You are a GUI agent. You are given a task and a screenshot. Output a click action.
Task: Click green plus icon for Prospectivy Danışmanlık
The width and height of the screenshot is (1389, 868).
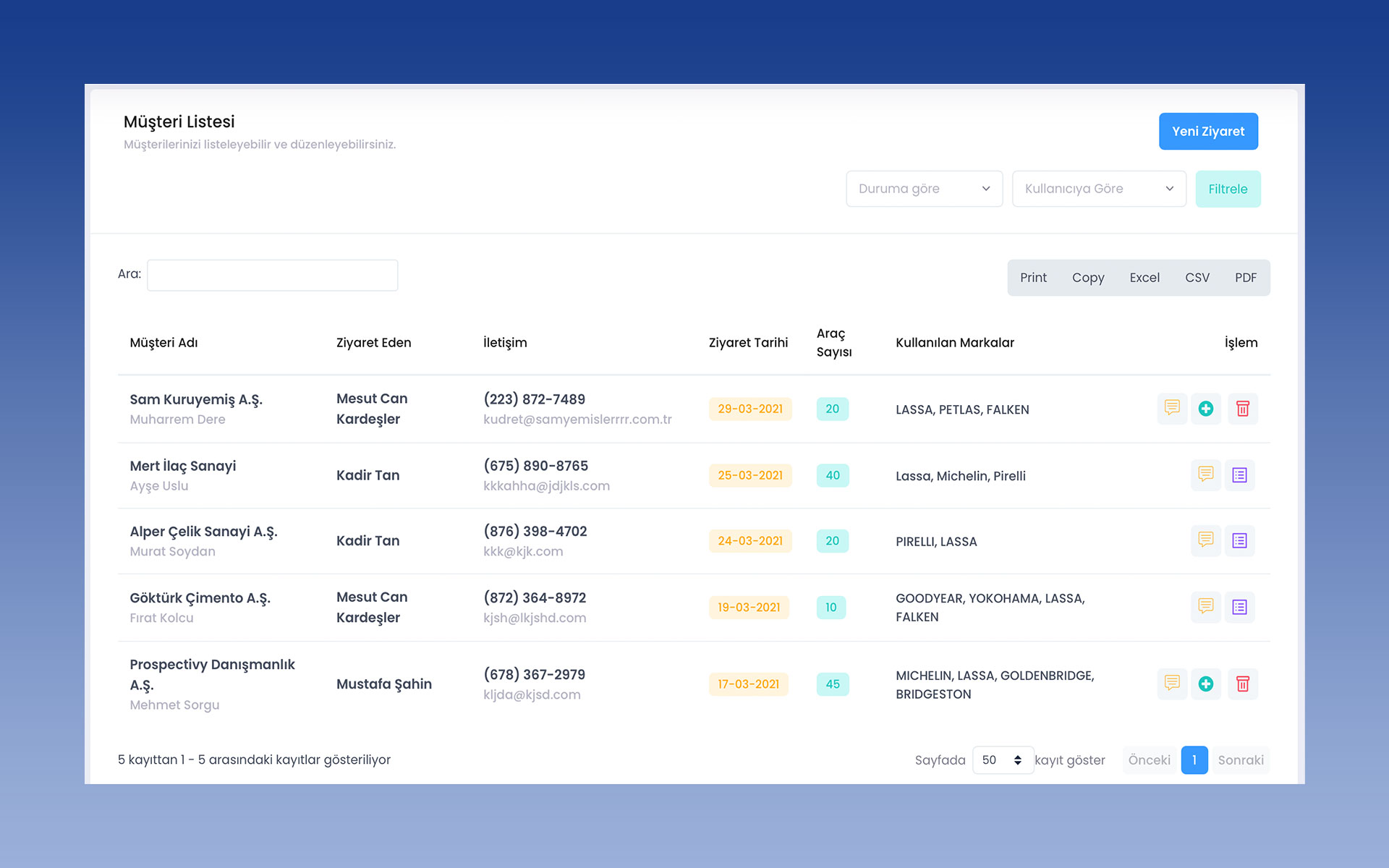coord(1206,684)
